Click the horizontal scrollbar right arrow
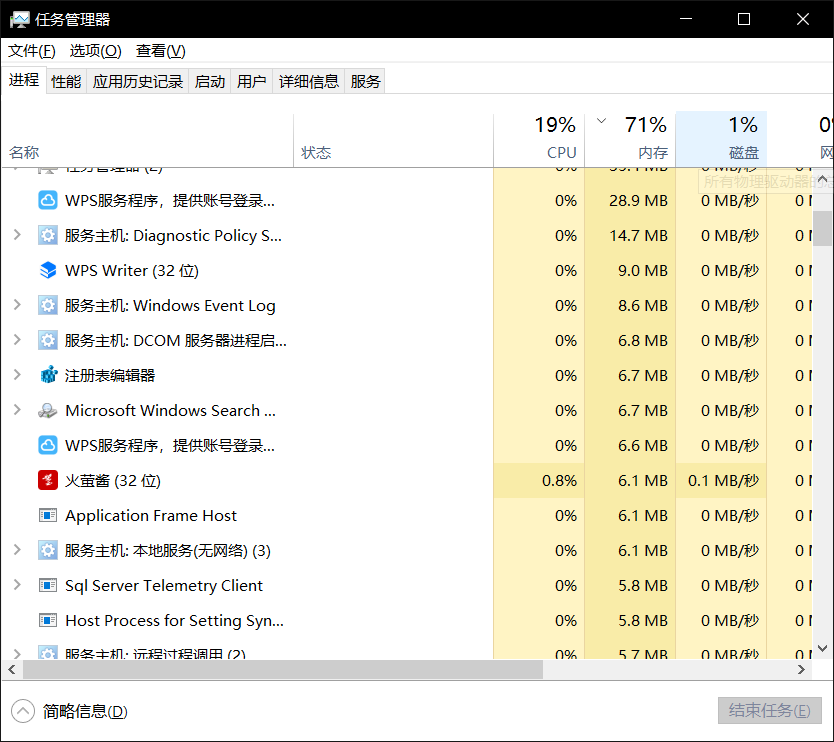The height and width of the screenshot is (742, 834). (x=801, y=670)
